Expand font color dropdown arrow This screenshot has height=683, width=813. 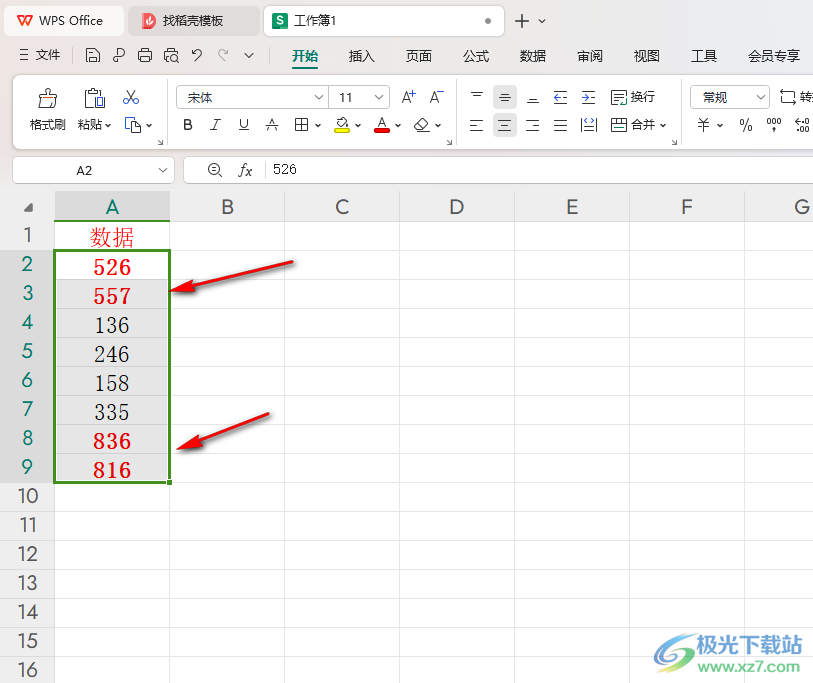(398, 125)
